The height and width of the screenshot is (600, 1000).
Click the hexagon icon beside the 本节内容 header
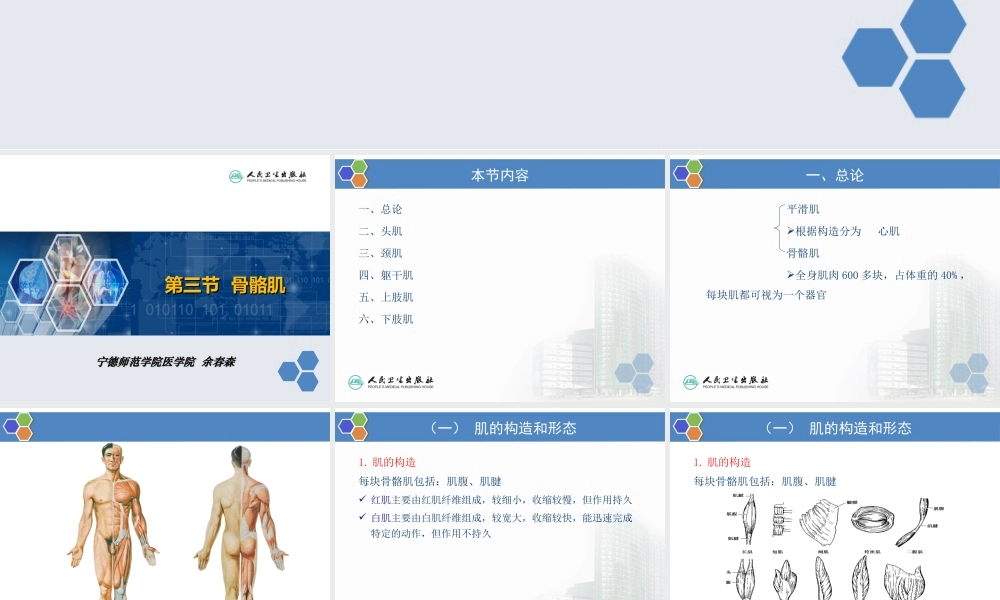pos(353,174)
